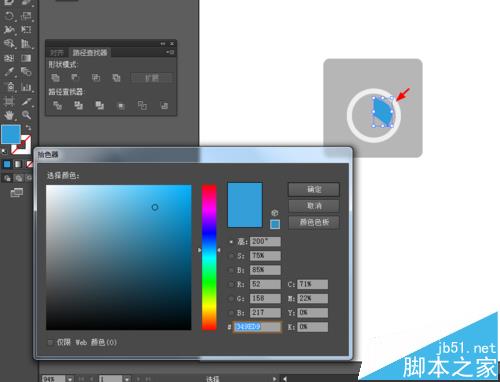The height and width of the screenshot is (382, 500).
Task: Click the C cyan percentage field
Action: tap(313, 284)
